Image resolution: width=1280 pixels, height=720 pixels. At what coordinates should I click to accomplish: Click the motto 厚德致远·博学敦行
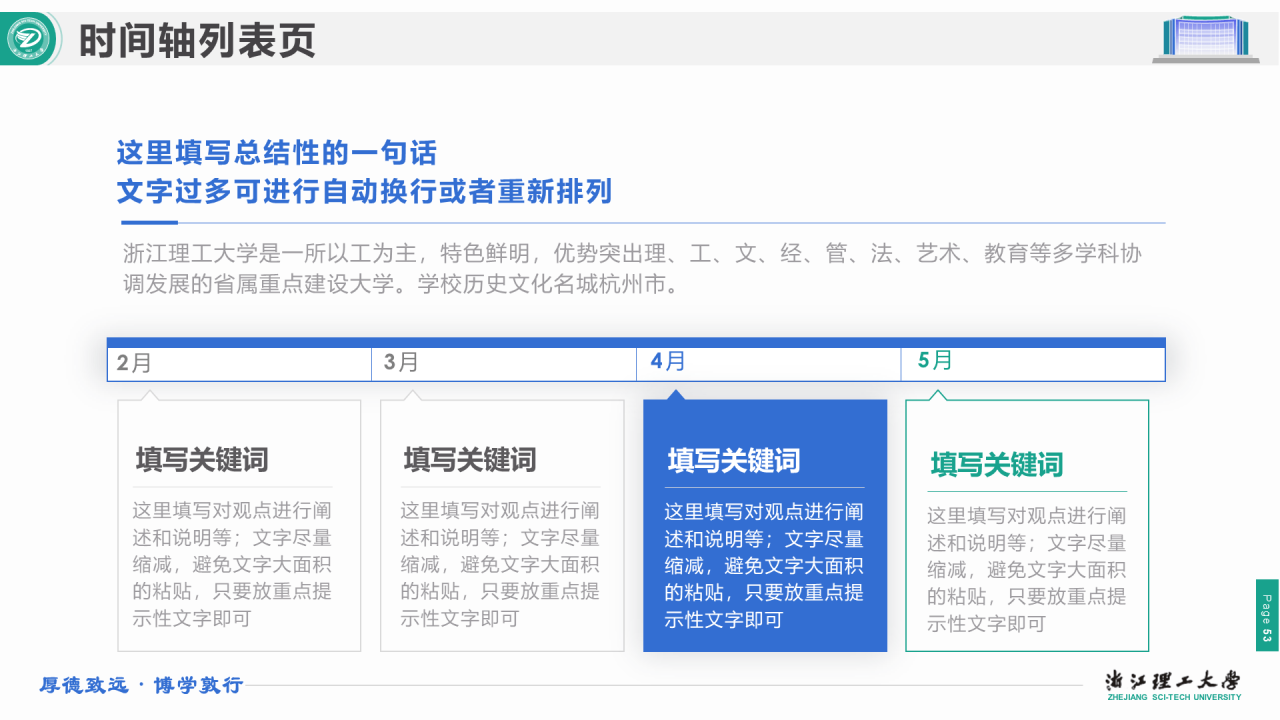[x=141, y=685]
